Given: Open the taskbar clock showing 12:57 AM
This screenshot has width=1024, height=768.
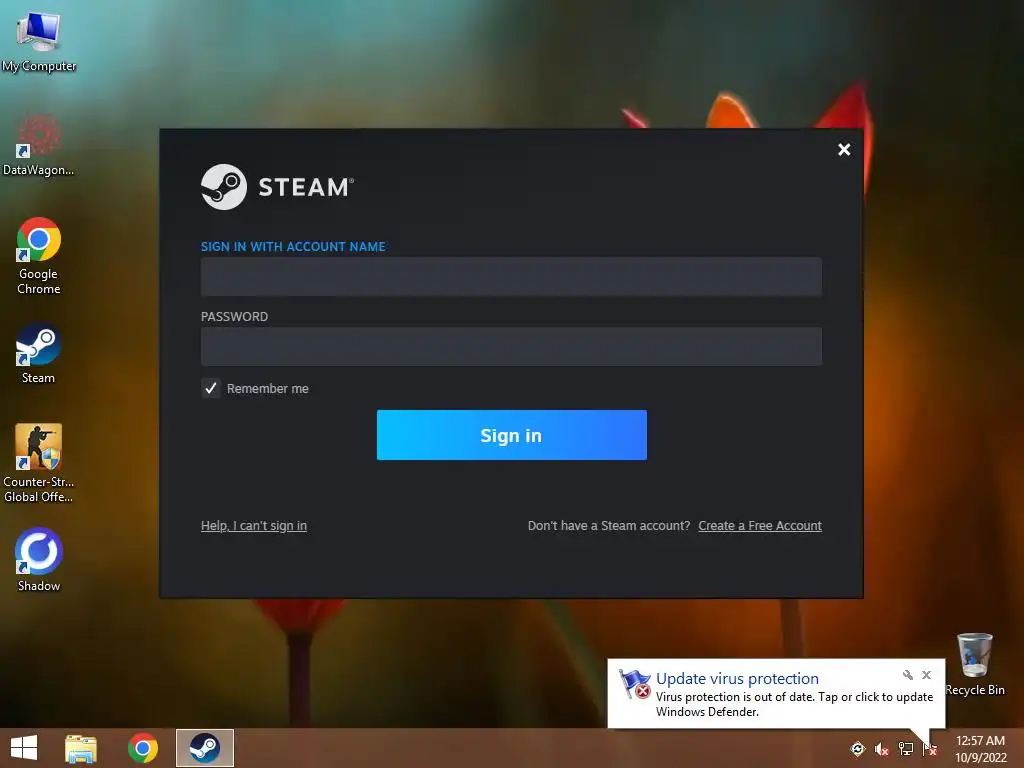Looking at the screenshot, I should (x=980, y=748).
